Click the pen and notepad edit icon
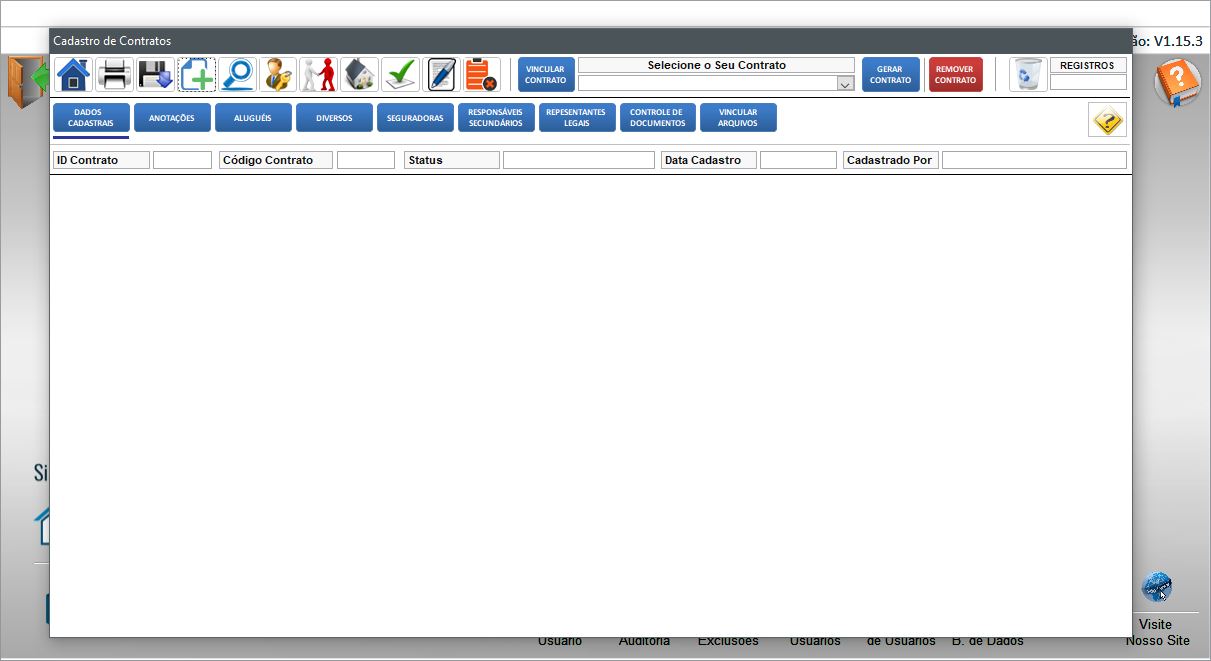This screenshot has height=661, width=1211. pos(441,75)
